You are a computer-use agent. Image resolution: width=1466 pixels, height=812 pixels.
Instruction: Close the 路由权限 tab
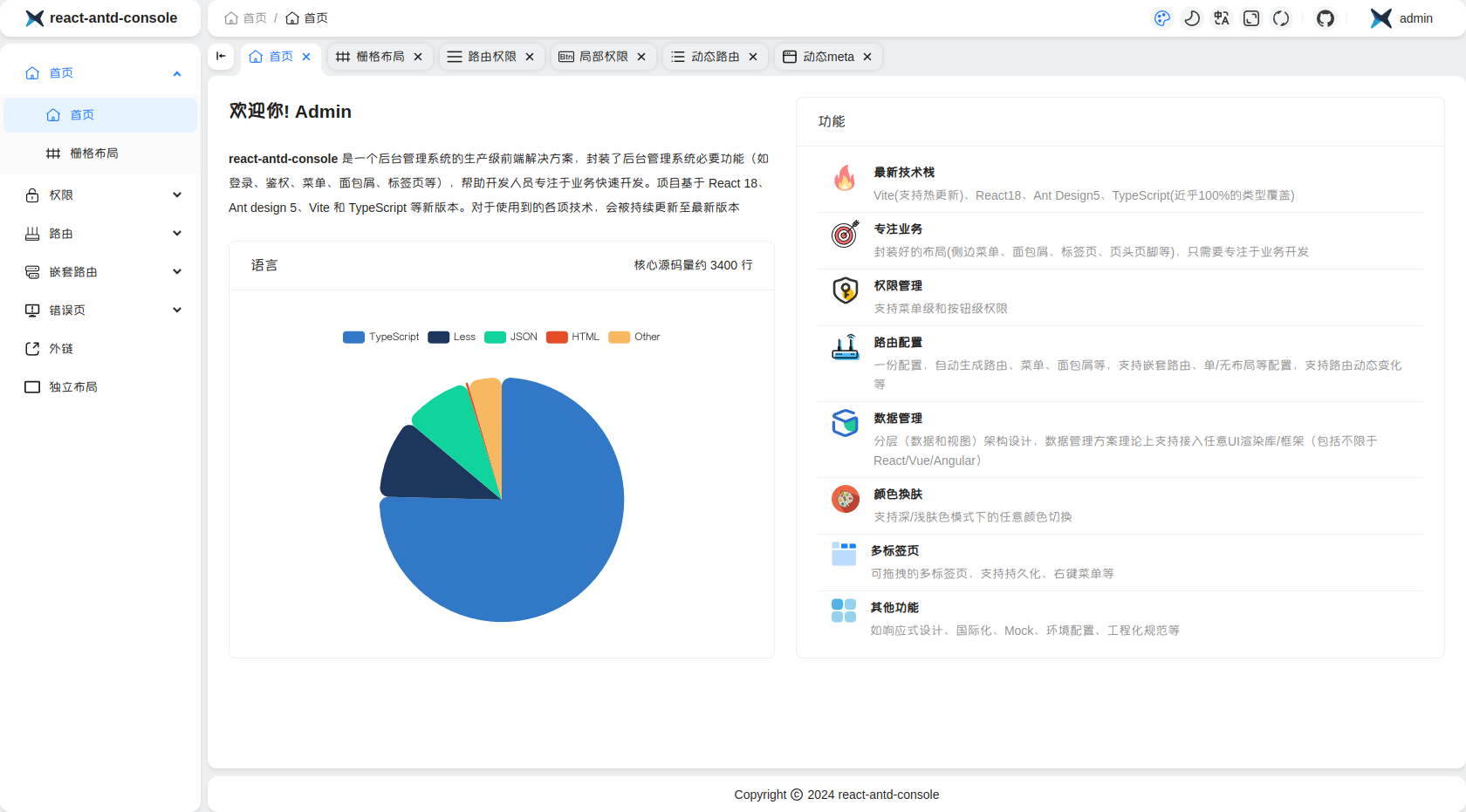click(530, 57)
